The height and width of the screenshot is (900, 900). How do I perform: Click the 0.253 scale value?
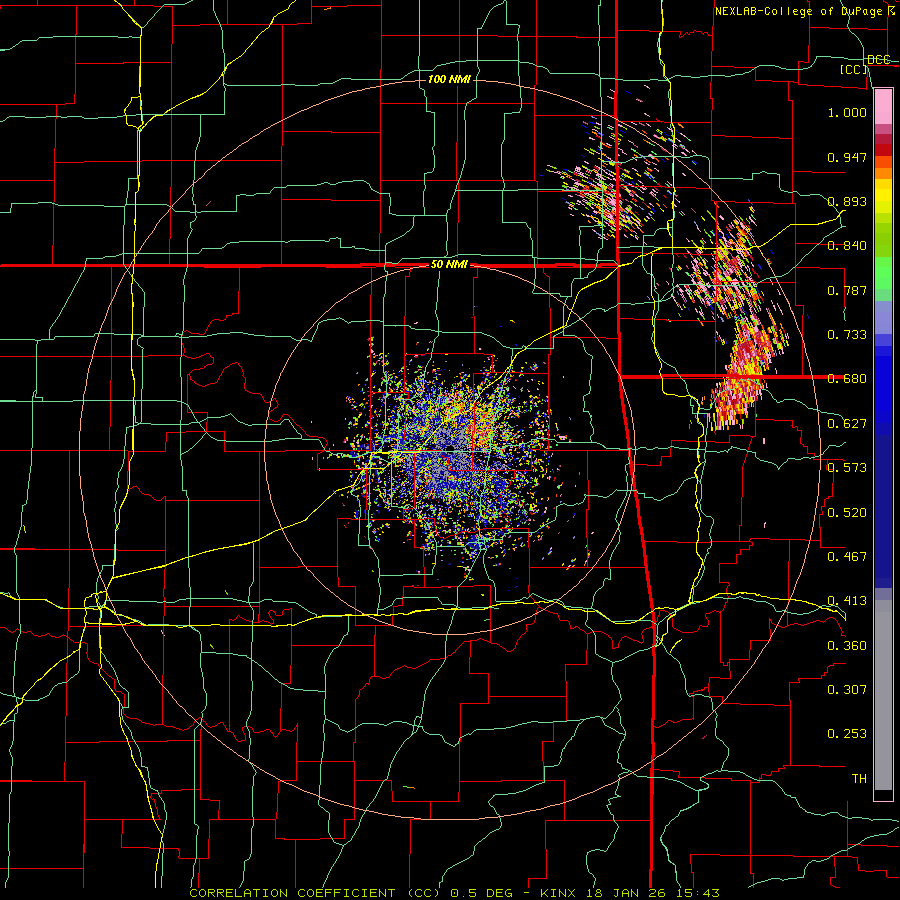pyautogui.click(x=847, y=734)
